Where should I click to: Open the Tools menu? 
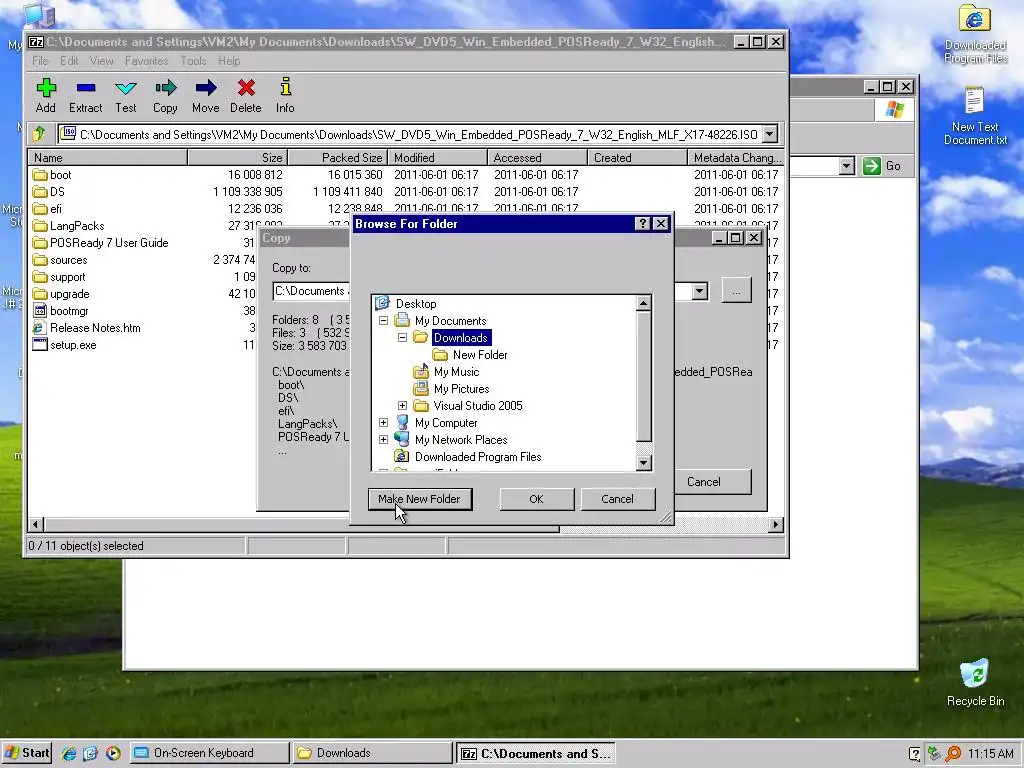pos(193,61)
